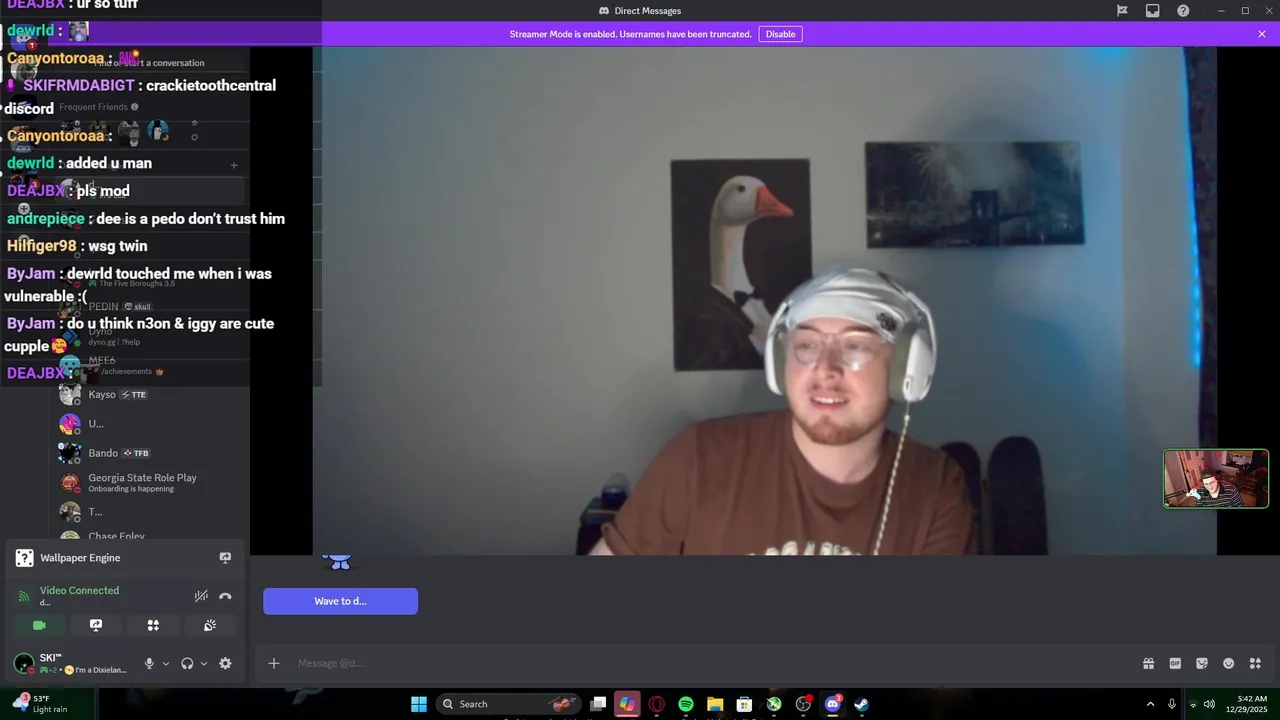The width and height of the screenshot is (1280, 720).
Task: Click Video Connected status text
Action: click(79, 590)
